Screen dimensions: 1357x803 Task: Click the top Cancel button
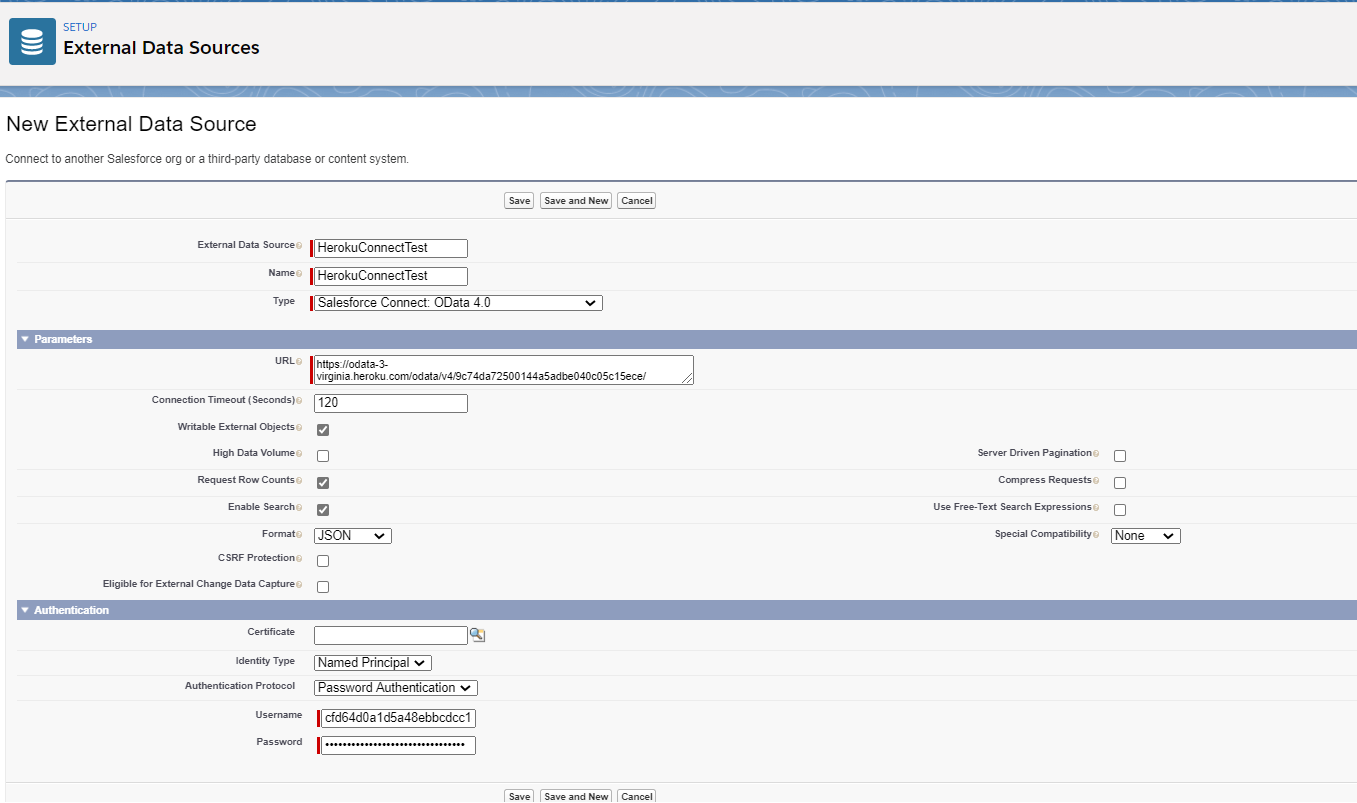pos(636,201)
